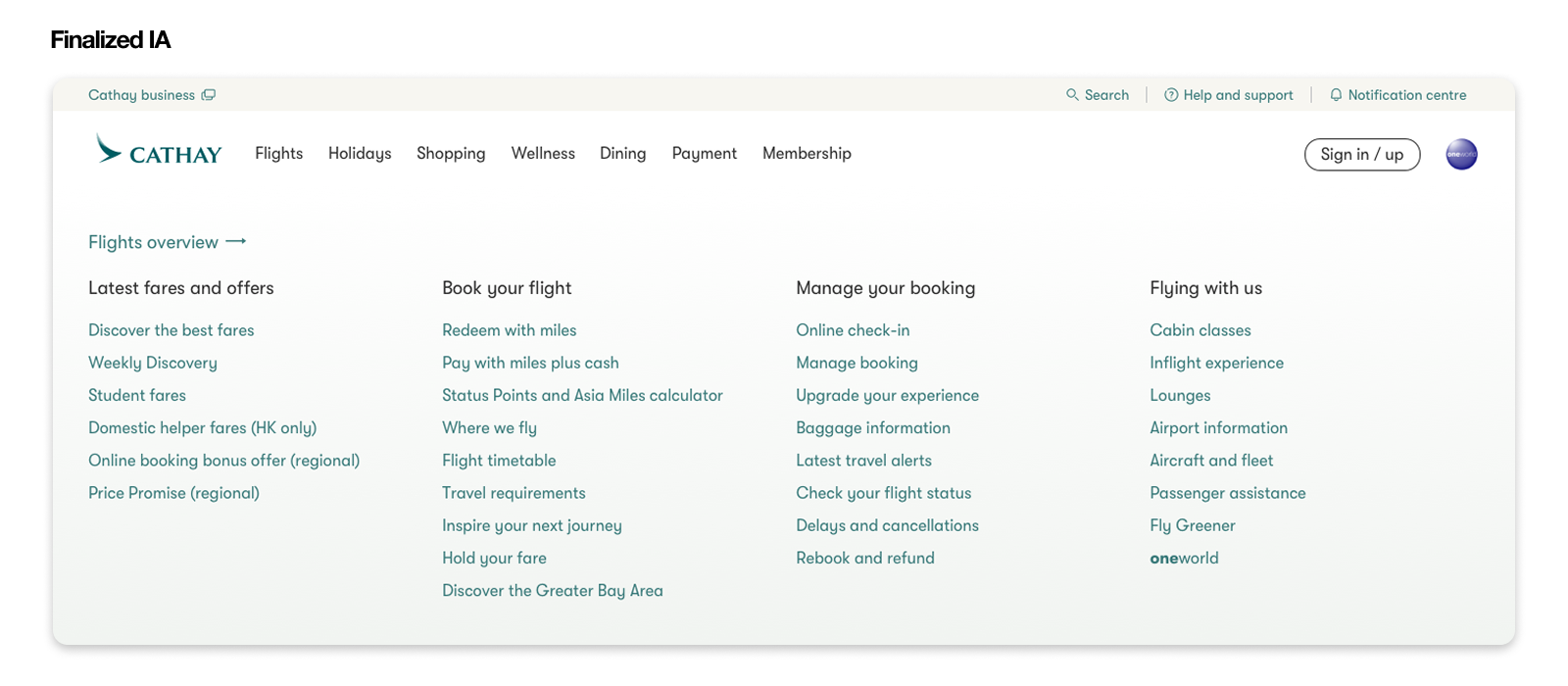Open Airport information link
Image resolution: width=1568 pixels, height=686 pixels.
click(1219, 428)
